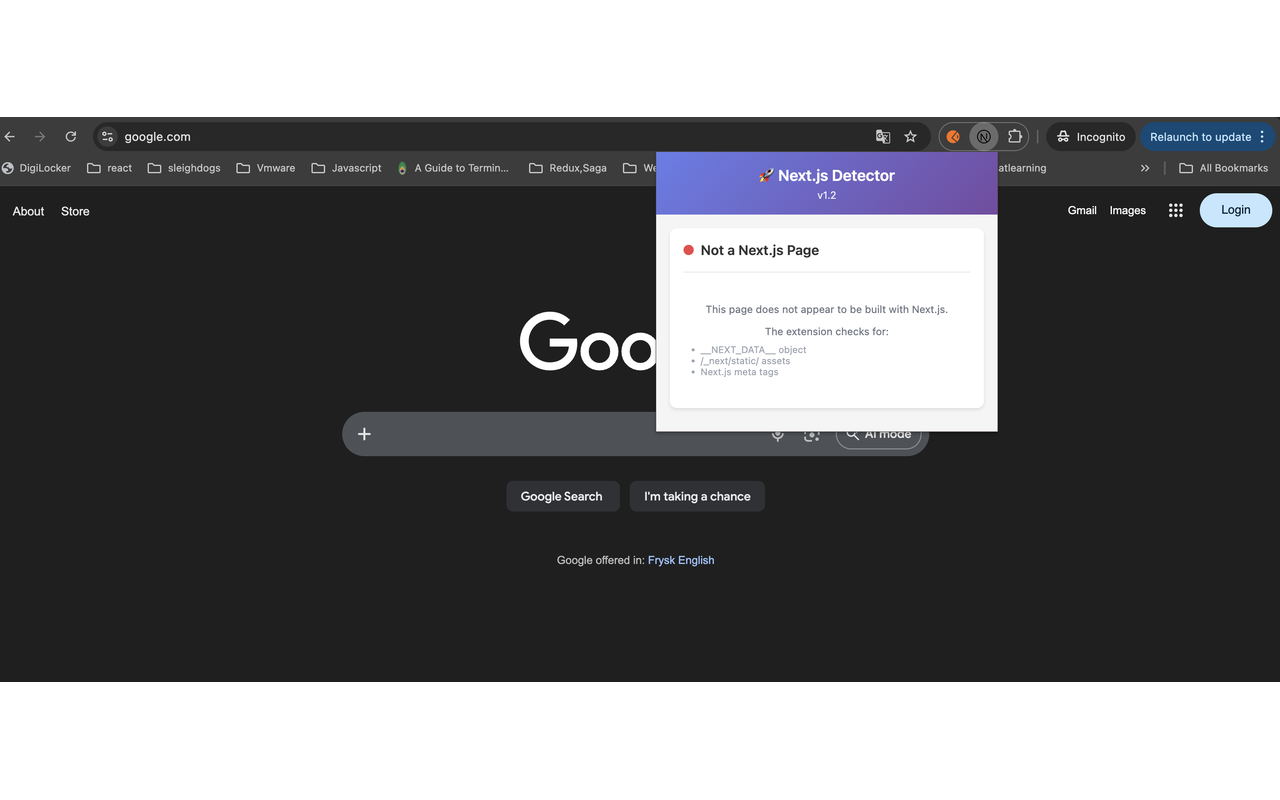Viewport: 1280px width, 800px height.
Task: Open the Vmware bookmarks folder
Action: [x=266, y=168]
